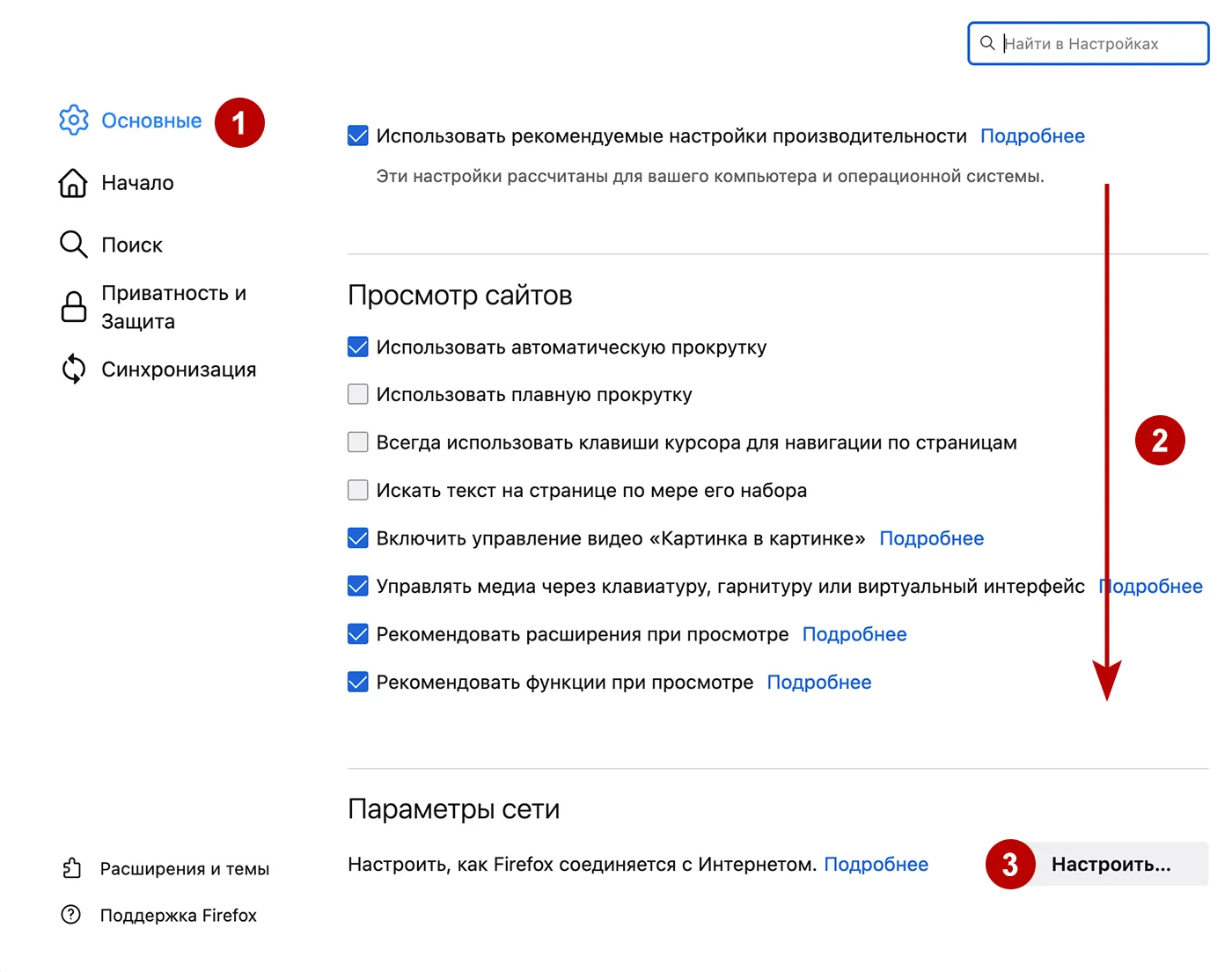The height and width of the screenshot is (972, 1232).
Task: Open the Приватность и Защита section
Action: 173,307
